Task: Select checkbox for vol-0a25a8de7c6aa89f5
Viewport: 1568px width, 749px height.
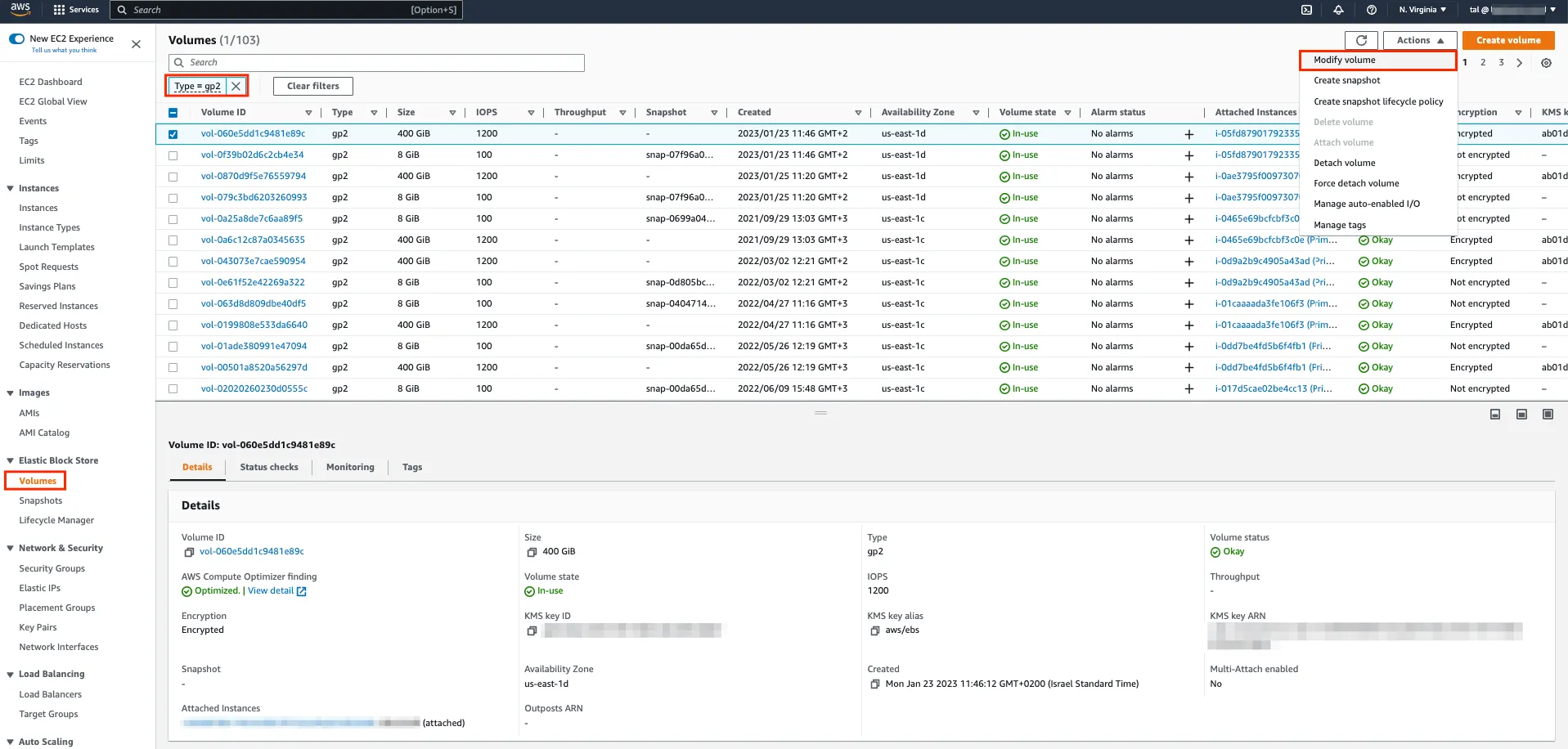Action: (173, 219)
